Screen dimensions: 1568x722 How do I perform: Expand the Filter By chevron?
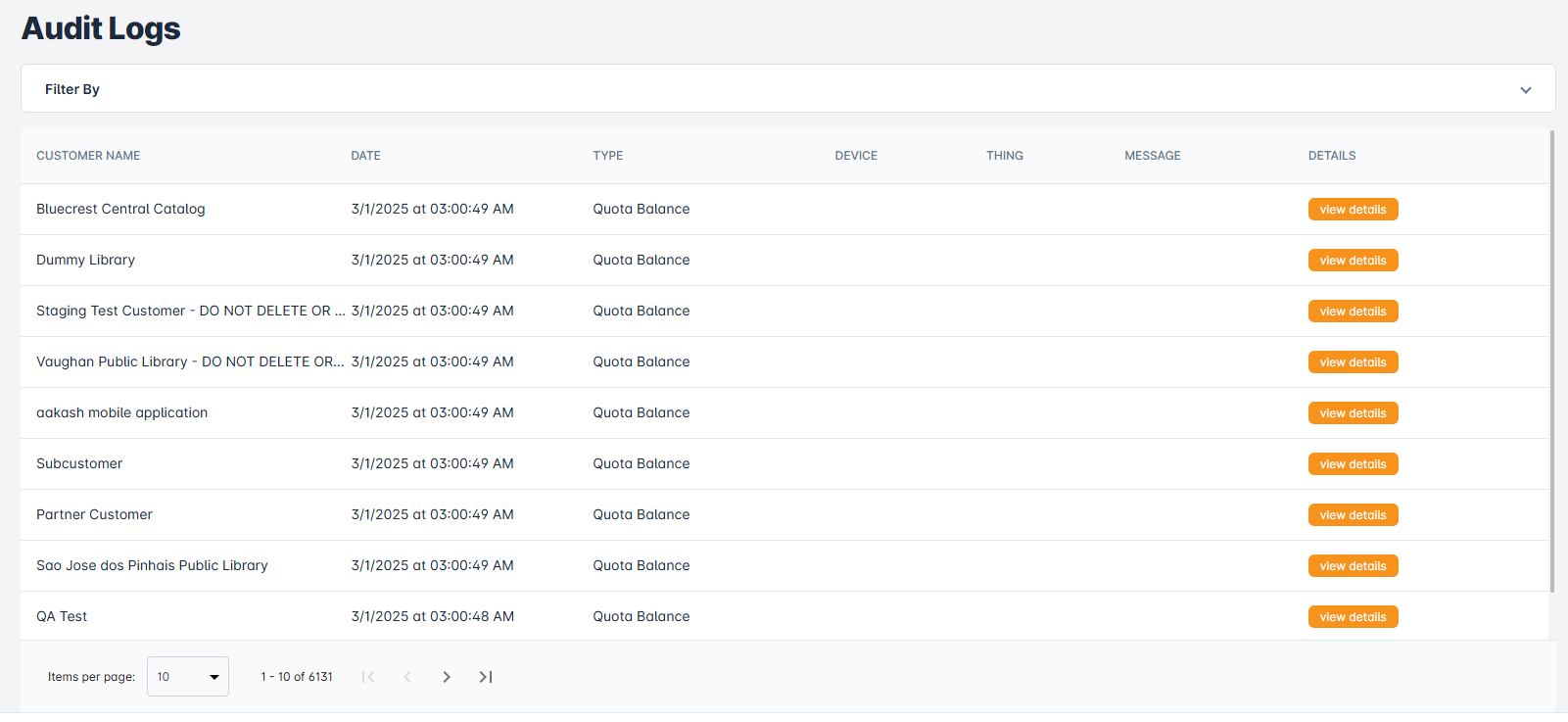pos(1525,90)
